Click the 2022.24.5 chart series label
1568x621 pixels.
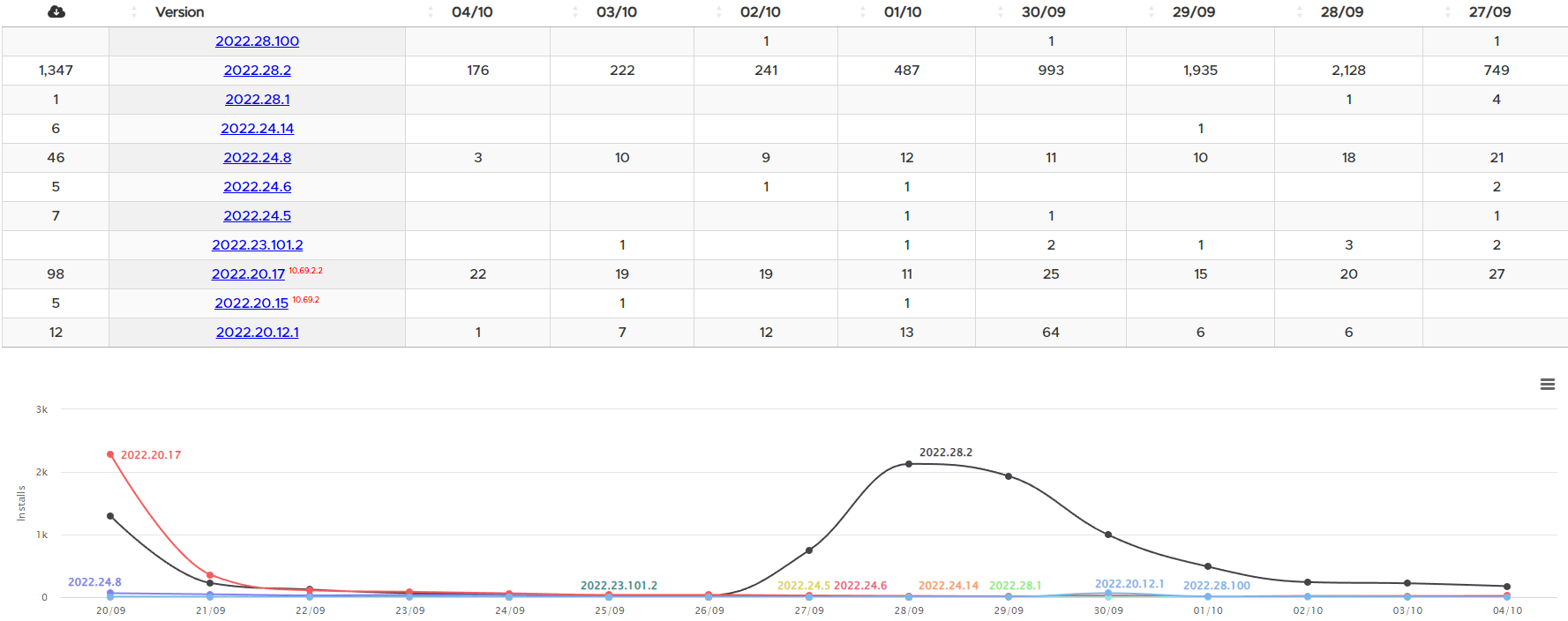click(803, 586)
